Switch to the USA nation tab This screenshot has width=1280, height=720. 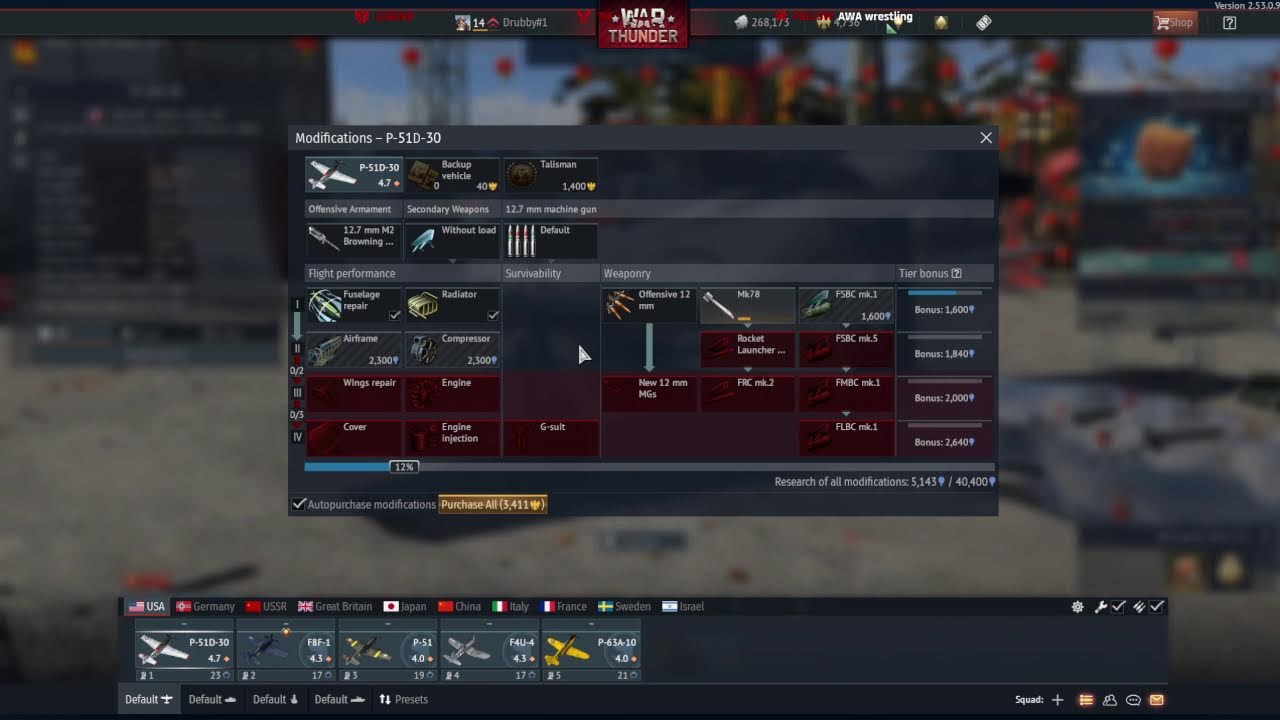147,606
